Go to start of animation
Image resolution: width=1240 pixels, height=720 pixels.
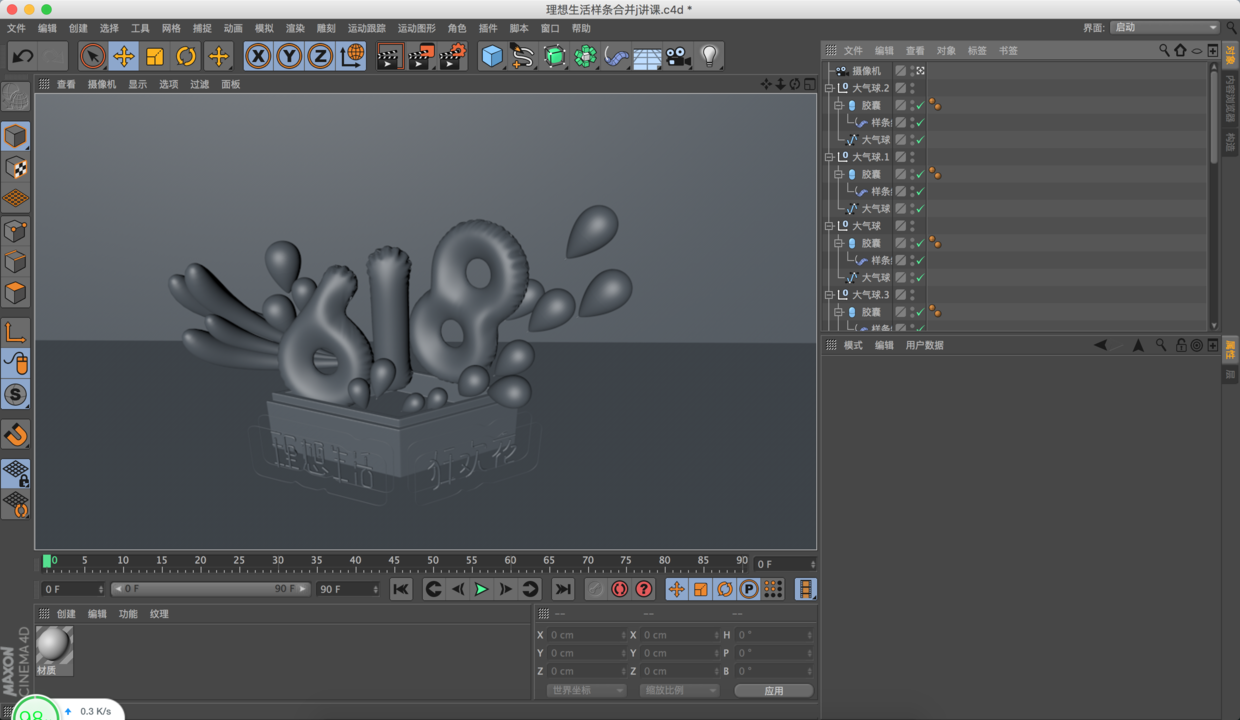401,589
